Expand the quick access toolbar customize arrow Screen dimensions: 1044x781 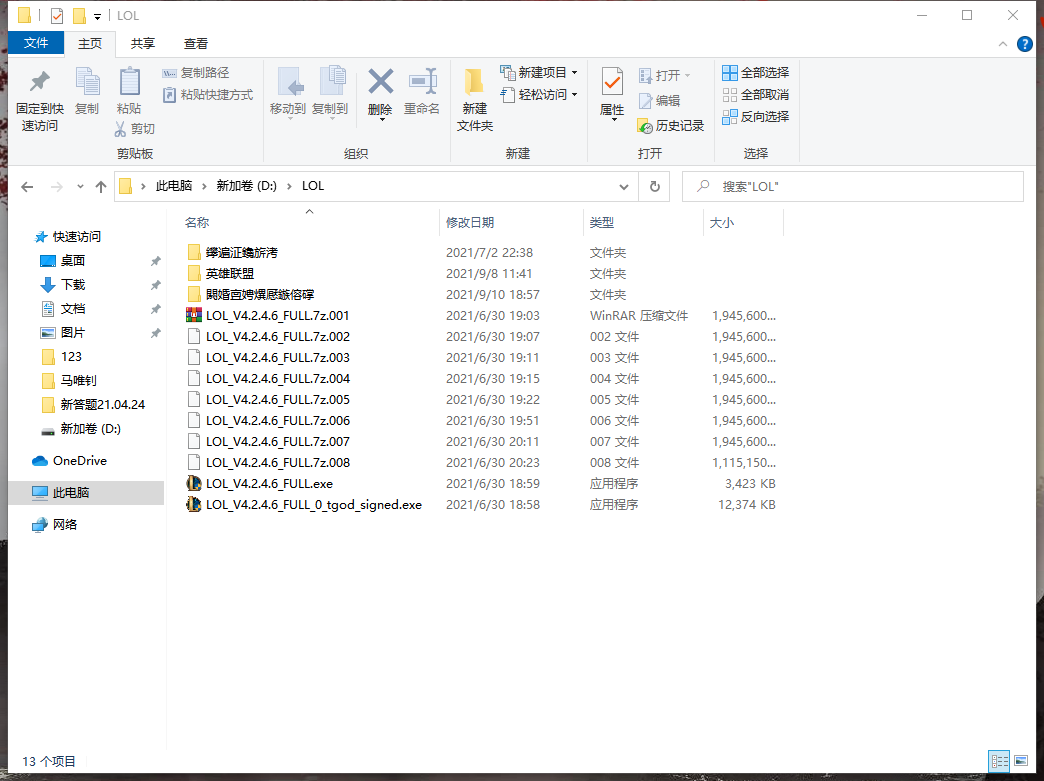tap(97, 16)
